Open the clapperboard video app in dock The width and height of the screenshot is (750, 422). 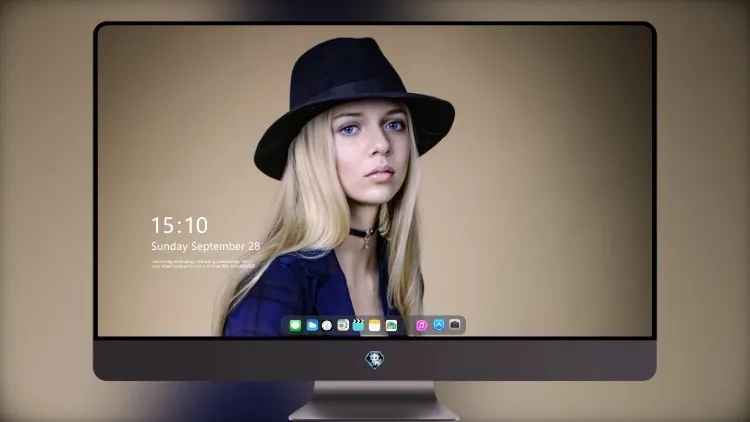[358, 325]
